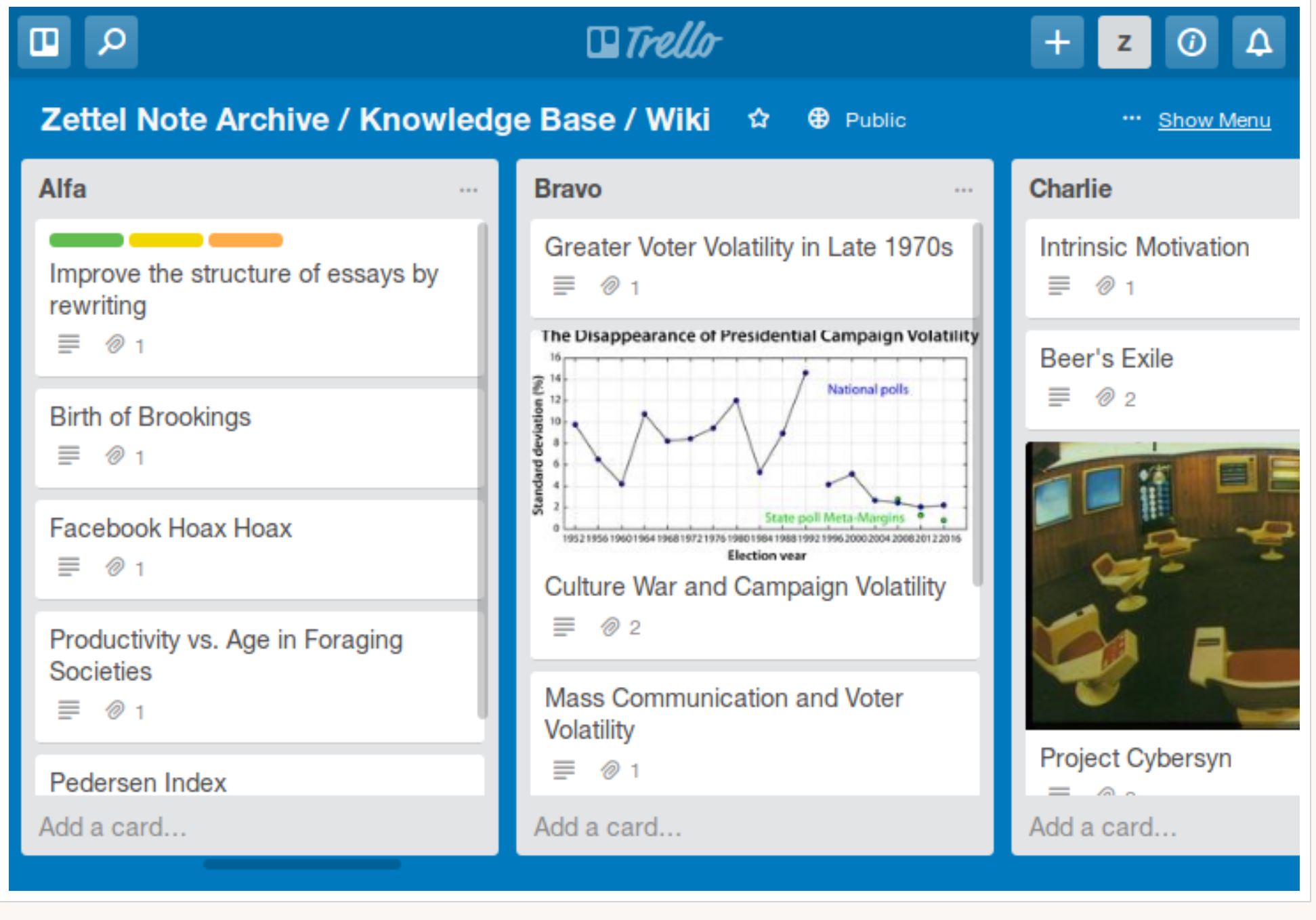
Task: Click the plus create button
Action: (x=1057, y=43)
